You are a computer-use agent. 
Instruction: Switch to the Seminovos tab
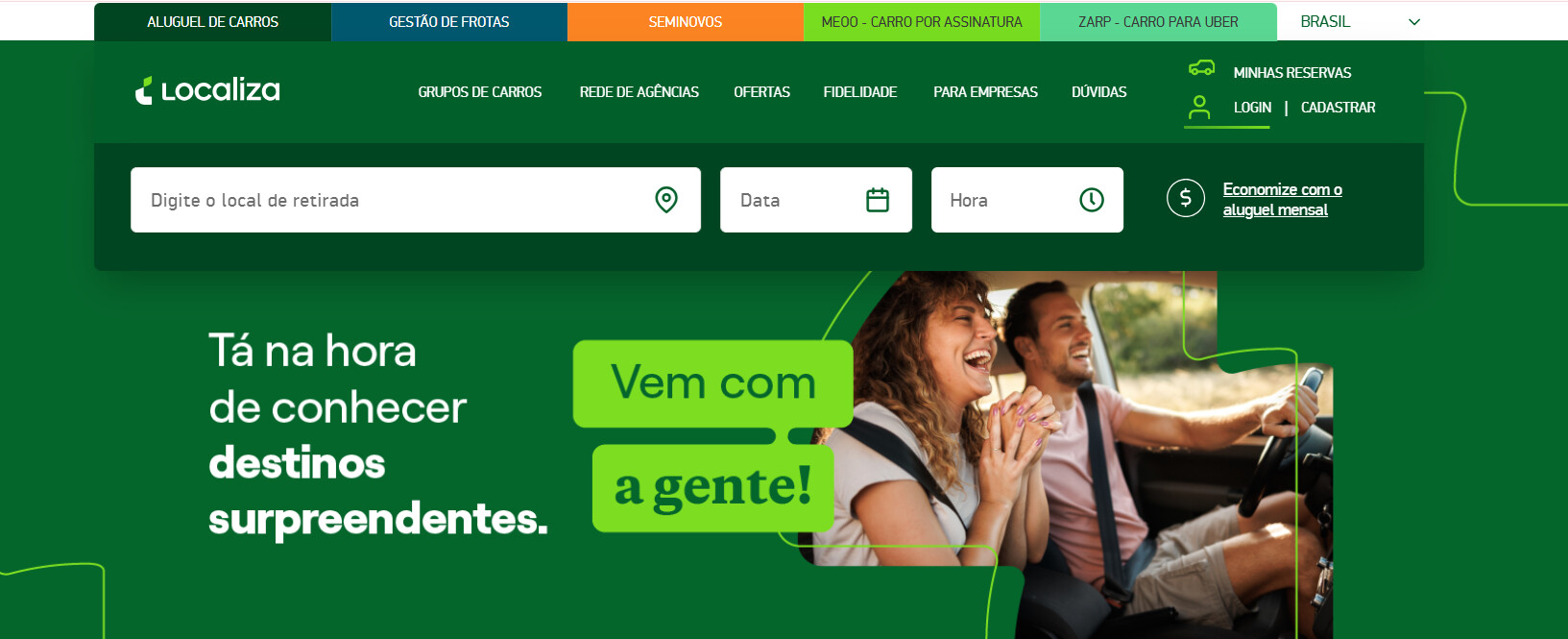coord(686,22)
